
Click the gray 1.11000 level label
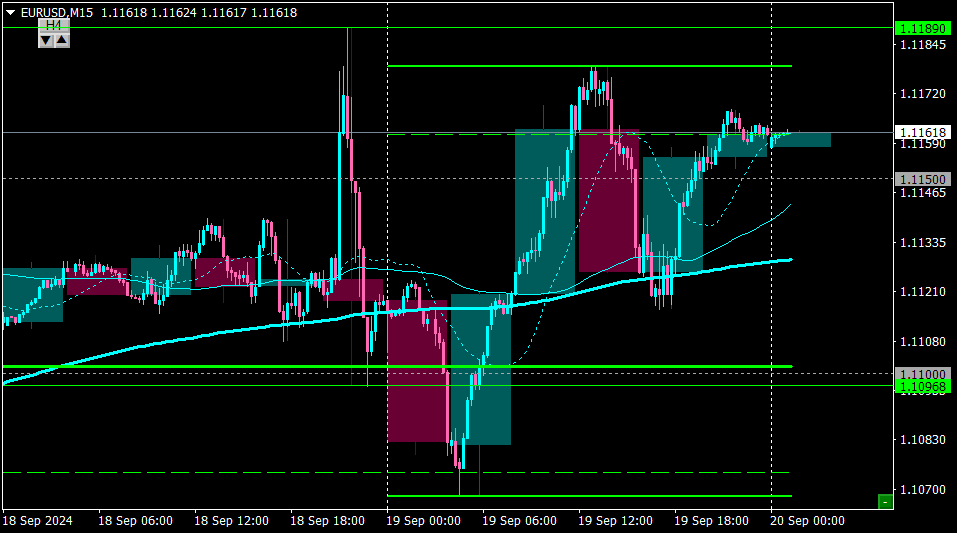click(x=923, y=374)
